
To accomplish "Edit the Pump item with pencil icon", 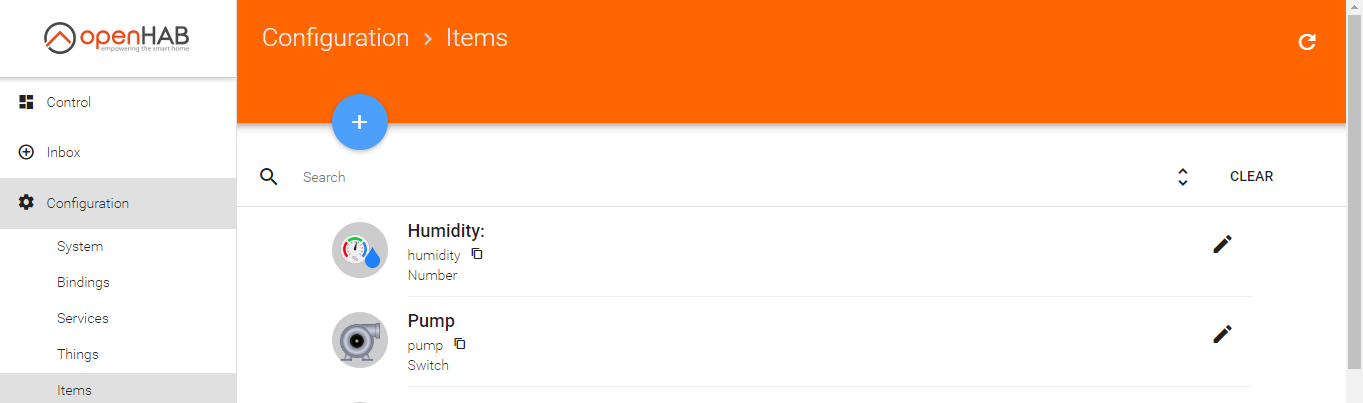I will [1222, 334].
